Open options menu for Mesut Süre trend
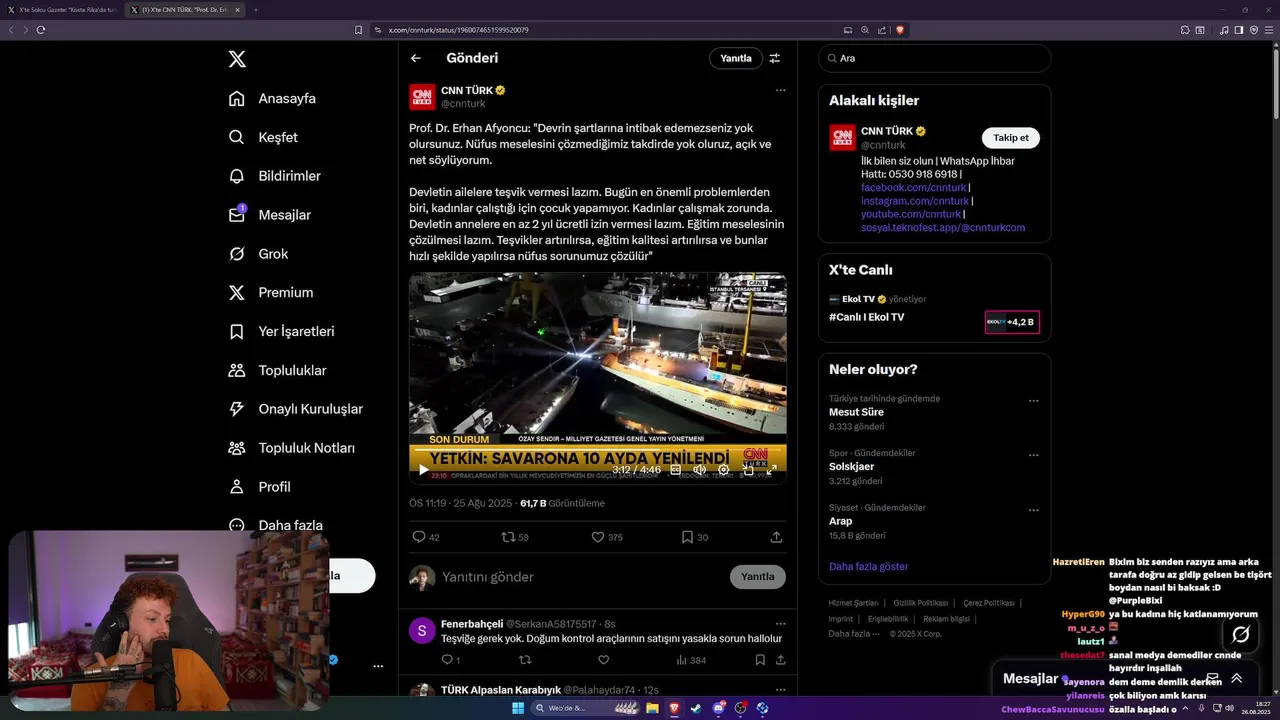The image size is (1280, 720). tap(1034, 401)
